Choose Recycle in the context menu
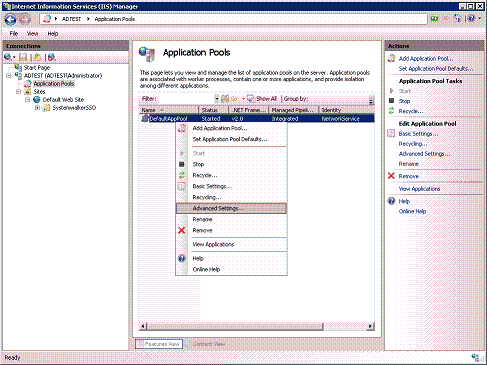Image resolution: width=487 pixels, height=365 pixels. [231, 175]
